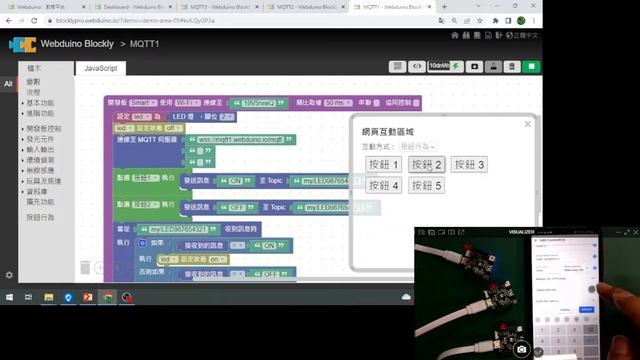This screenshot has height=360, width=640.
Task: Click the "OFF" message text in send block
Action: click(237, 207)
